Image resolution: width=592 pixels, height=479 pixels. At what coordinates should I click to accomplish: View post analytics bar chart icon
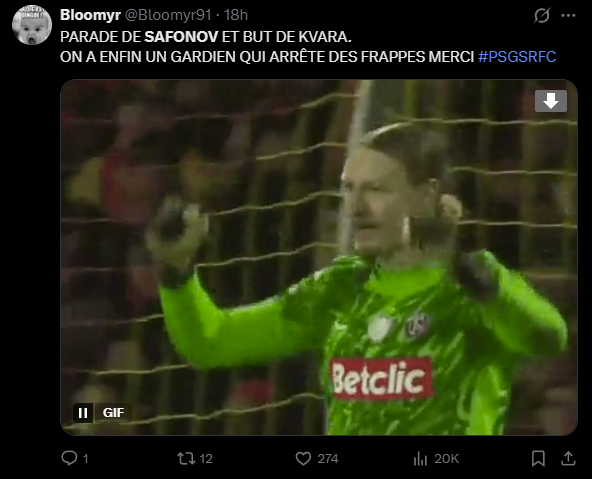point(420,459)
